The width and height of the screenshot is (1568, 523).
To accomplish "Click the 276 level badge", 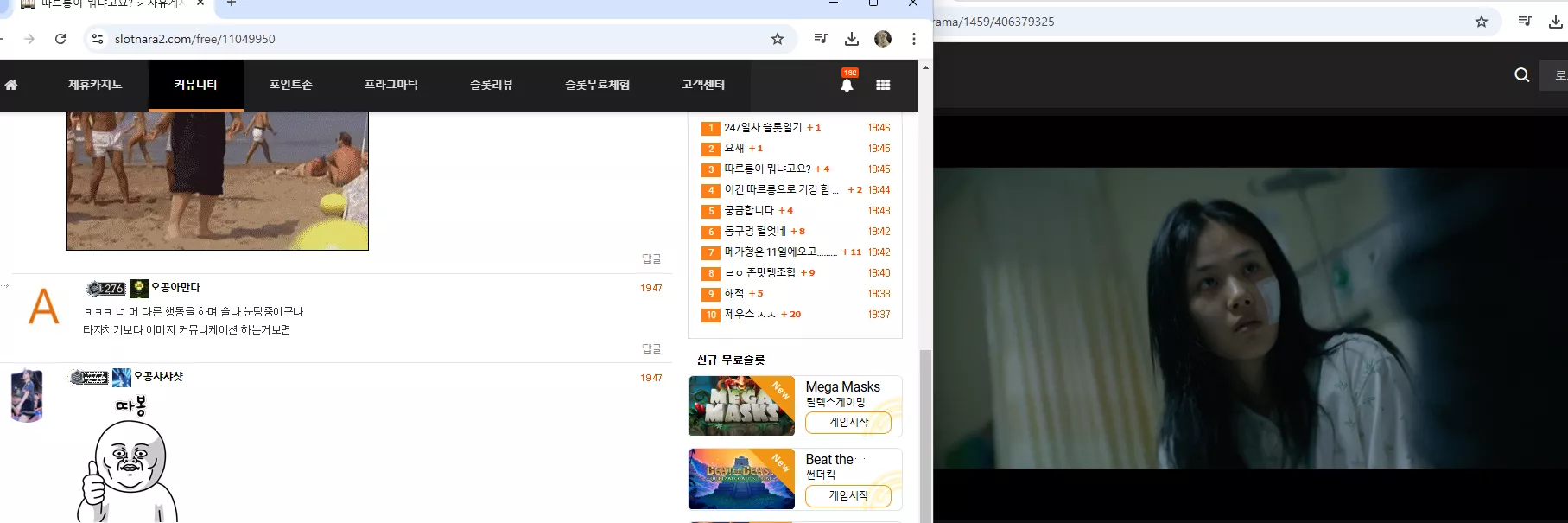I will (x=106, y=289).
